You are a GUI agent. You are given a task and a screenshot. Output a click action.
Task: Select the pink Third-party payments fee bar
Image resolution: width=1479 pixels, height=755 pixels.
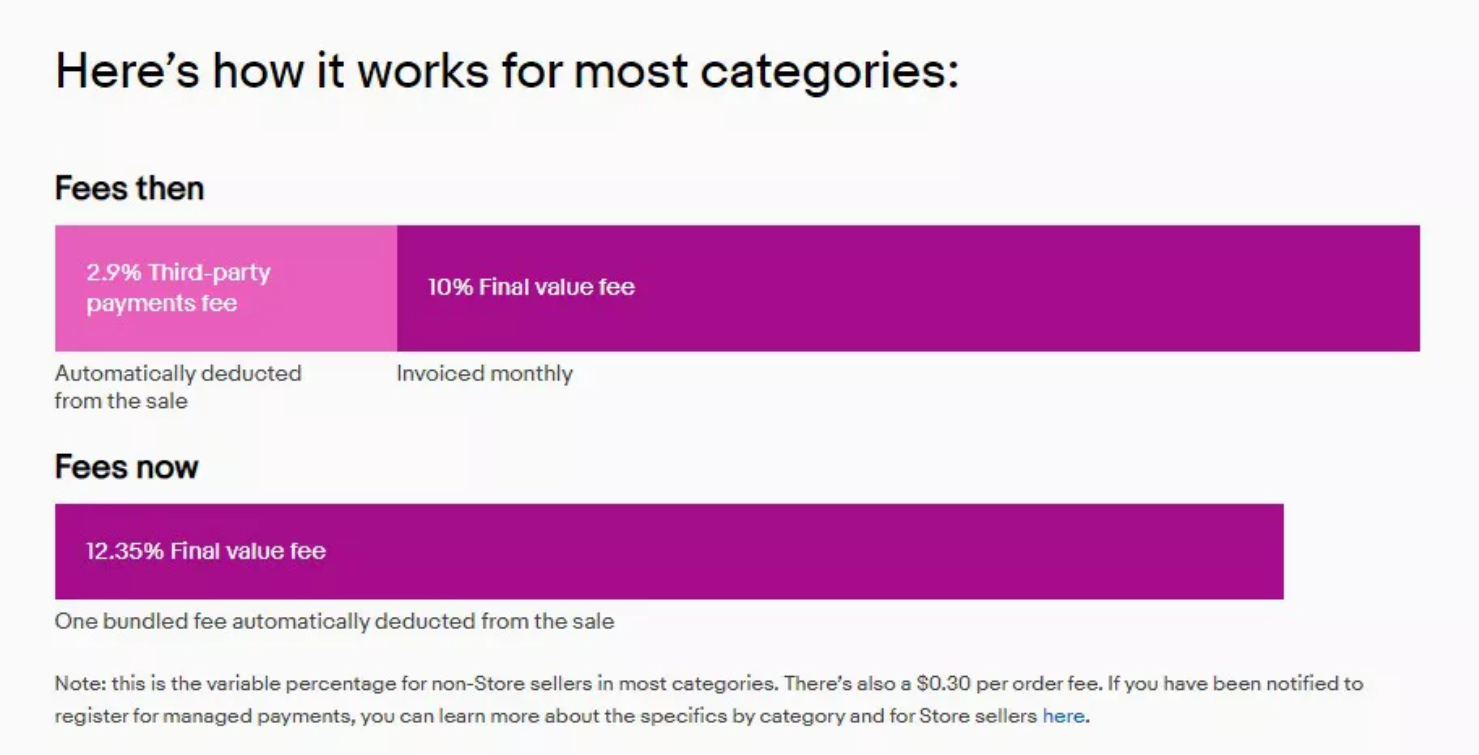(226, 288)
